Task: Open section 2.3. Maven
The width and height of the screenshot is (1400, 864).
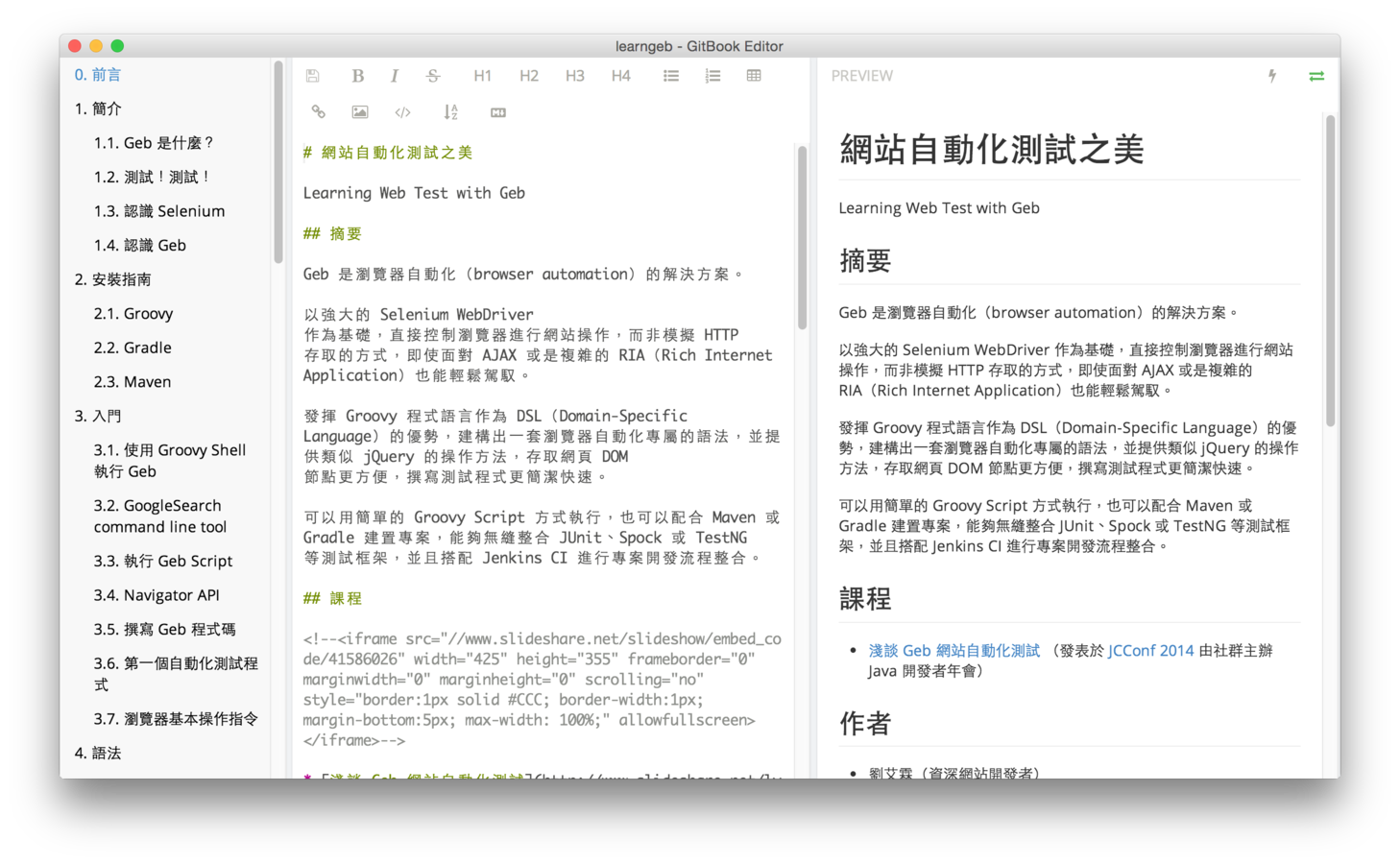Action: click(133, 382)
